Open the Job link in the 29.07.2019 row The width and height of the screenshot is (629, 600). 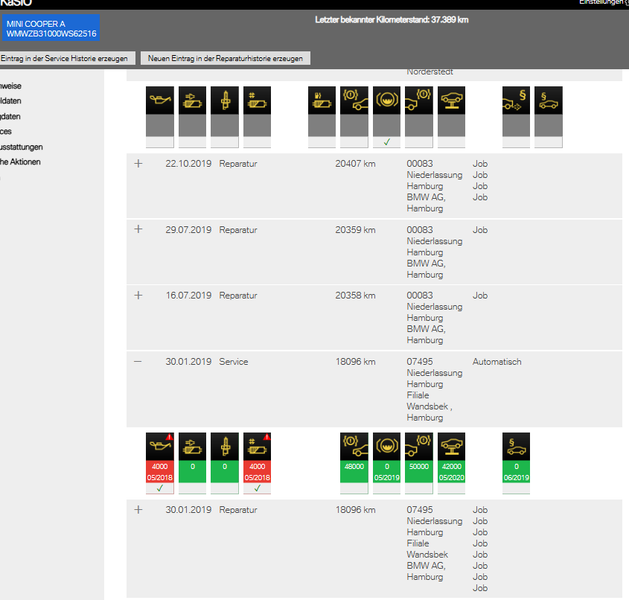point(480,230)
